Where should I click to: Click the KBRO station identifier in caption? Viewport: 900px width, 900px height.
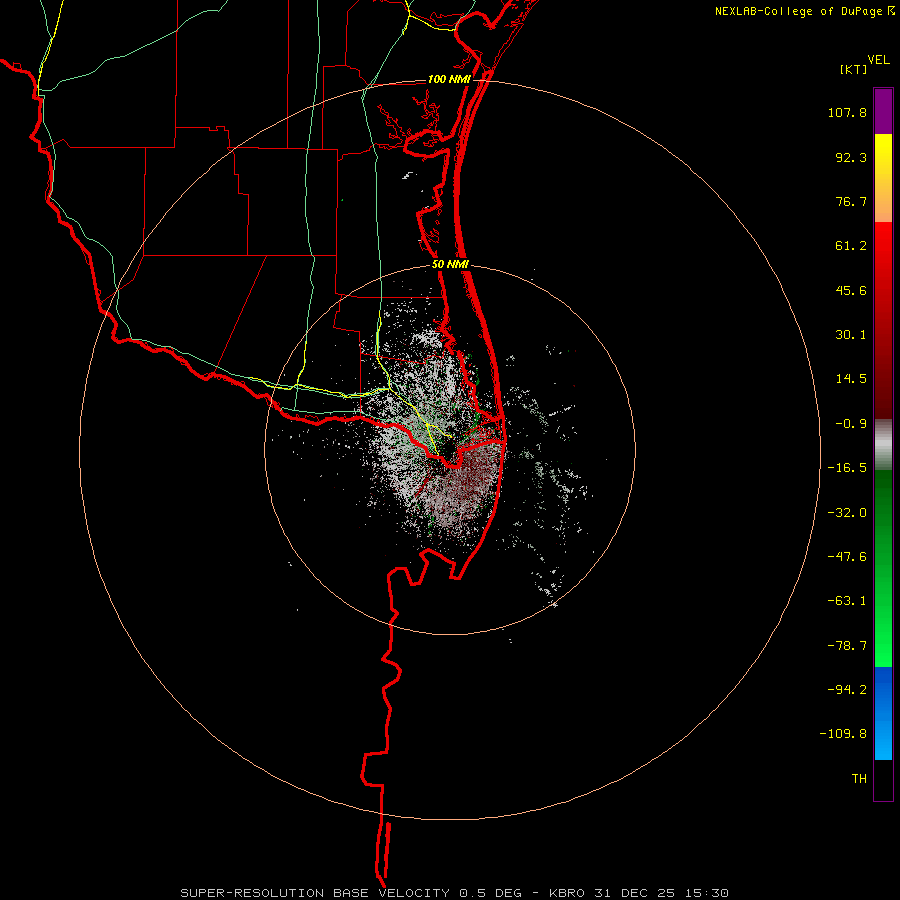pyautogui.click(x=567, y=893)
